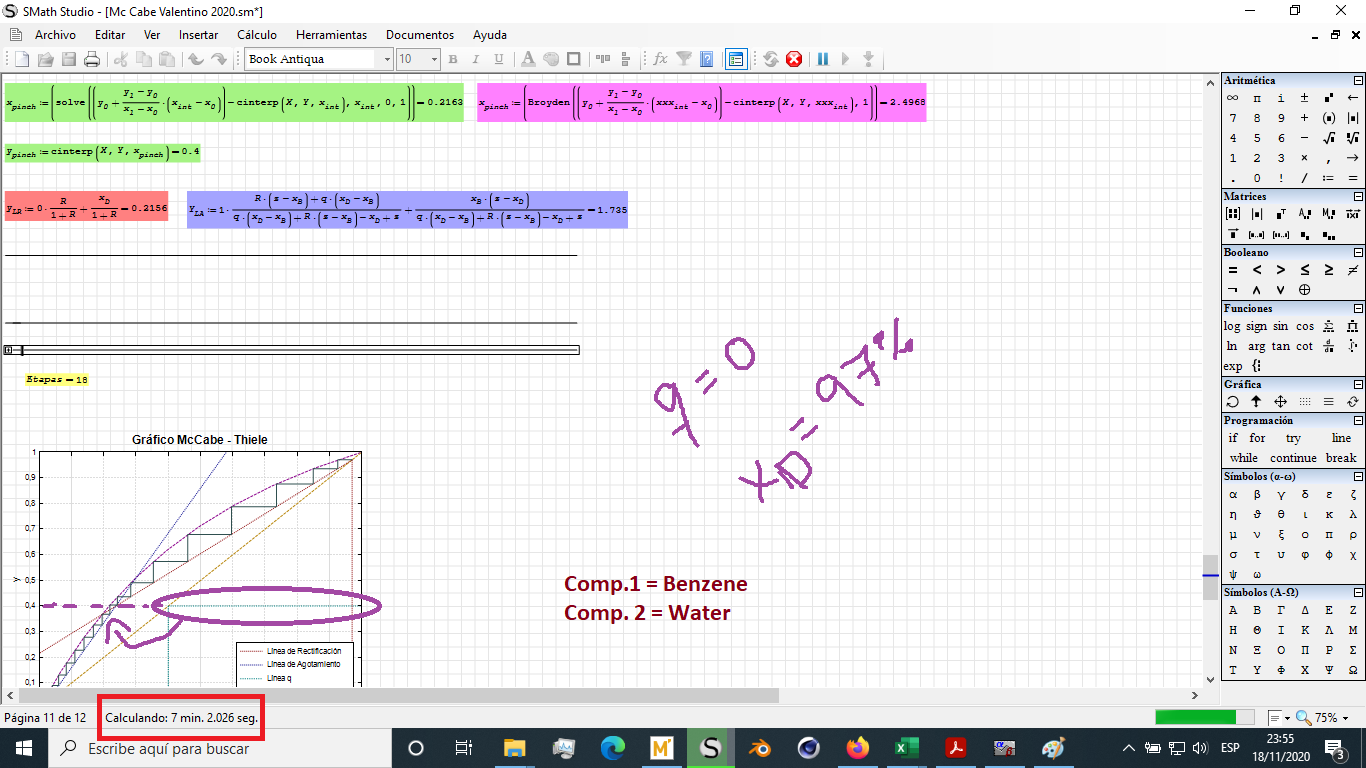
Task: Insert the sin function from Funciones
Action: (x=1281, y=326)
